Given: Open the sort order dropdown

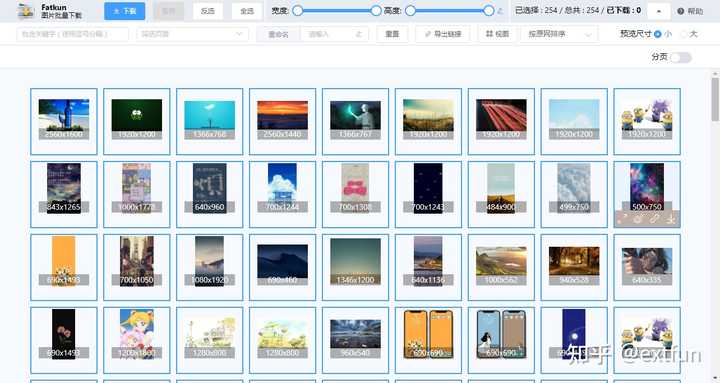Looking at the screenshot, I should (559, 34).
